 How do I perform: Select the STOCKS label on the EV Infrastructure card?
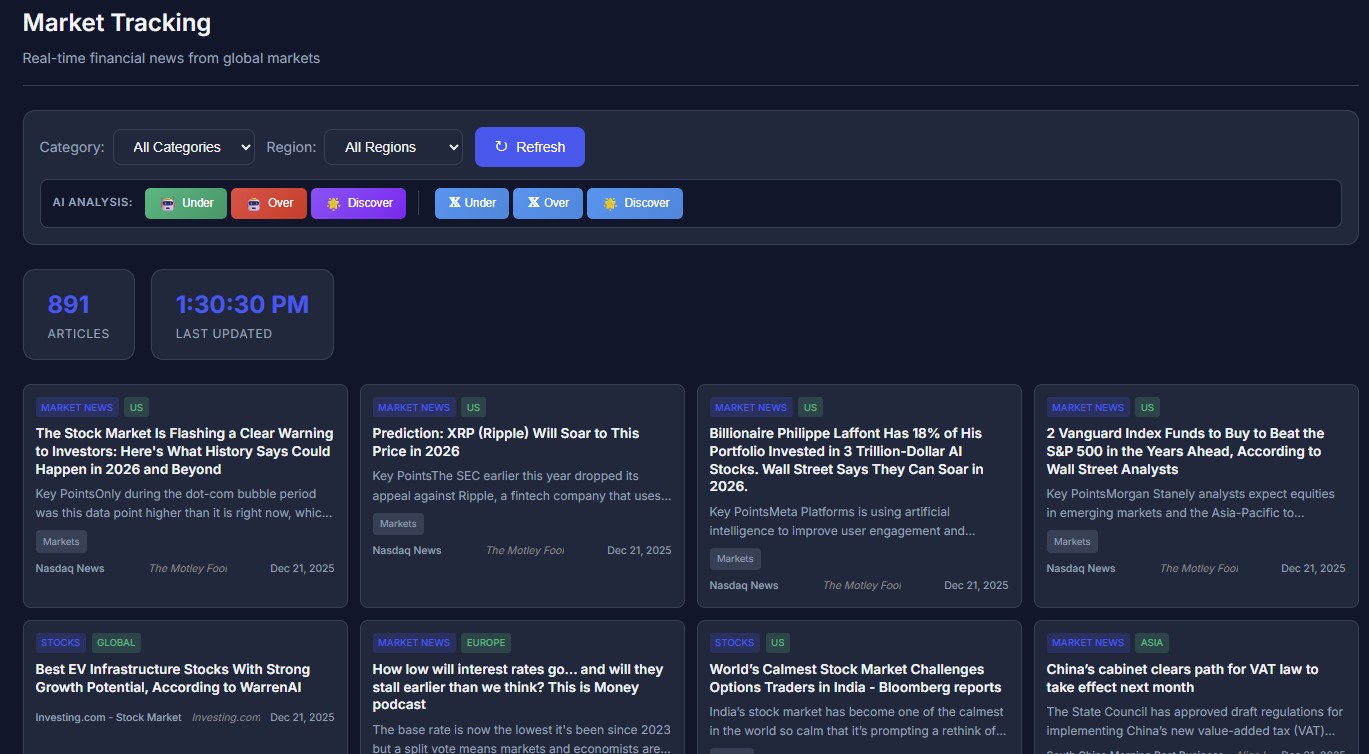[x=60, y=642]
